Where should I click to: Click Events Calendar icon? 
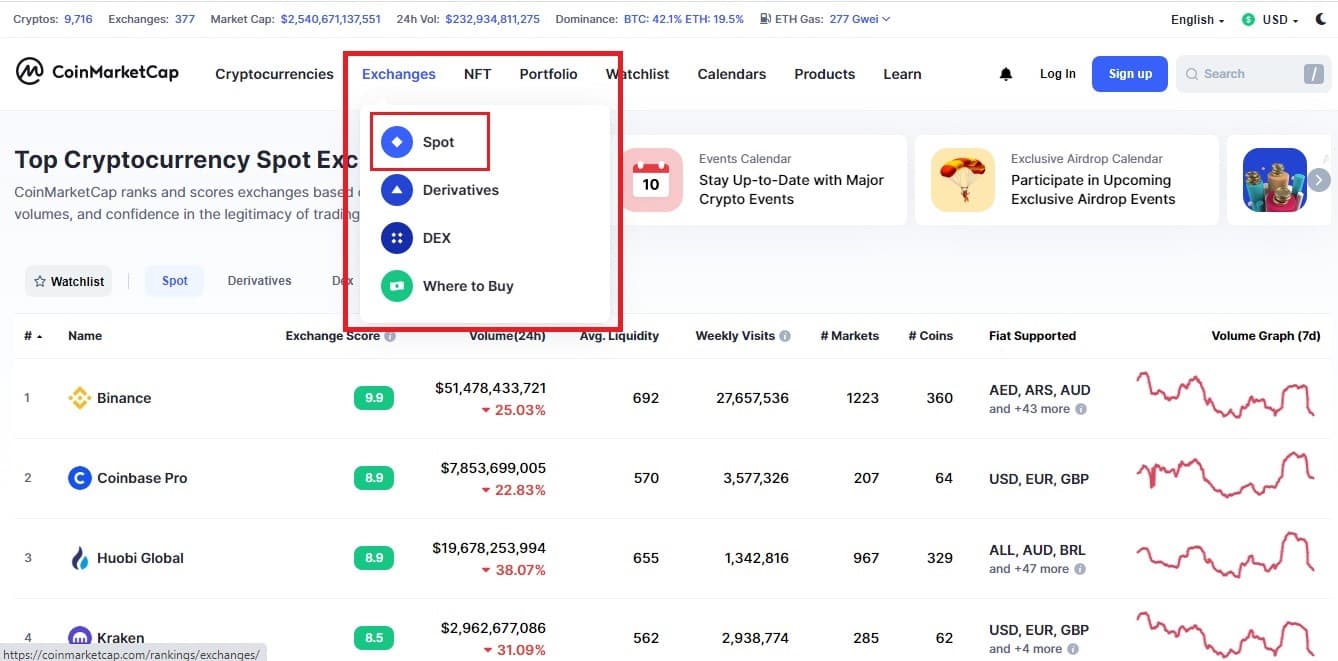pos(651,180)
